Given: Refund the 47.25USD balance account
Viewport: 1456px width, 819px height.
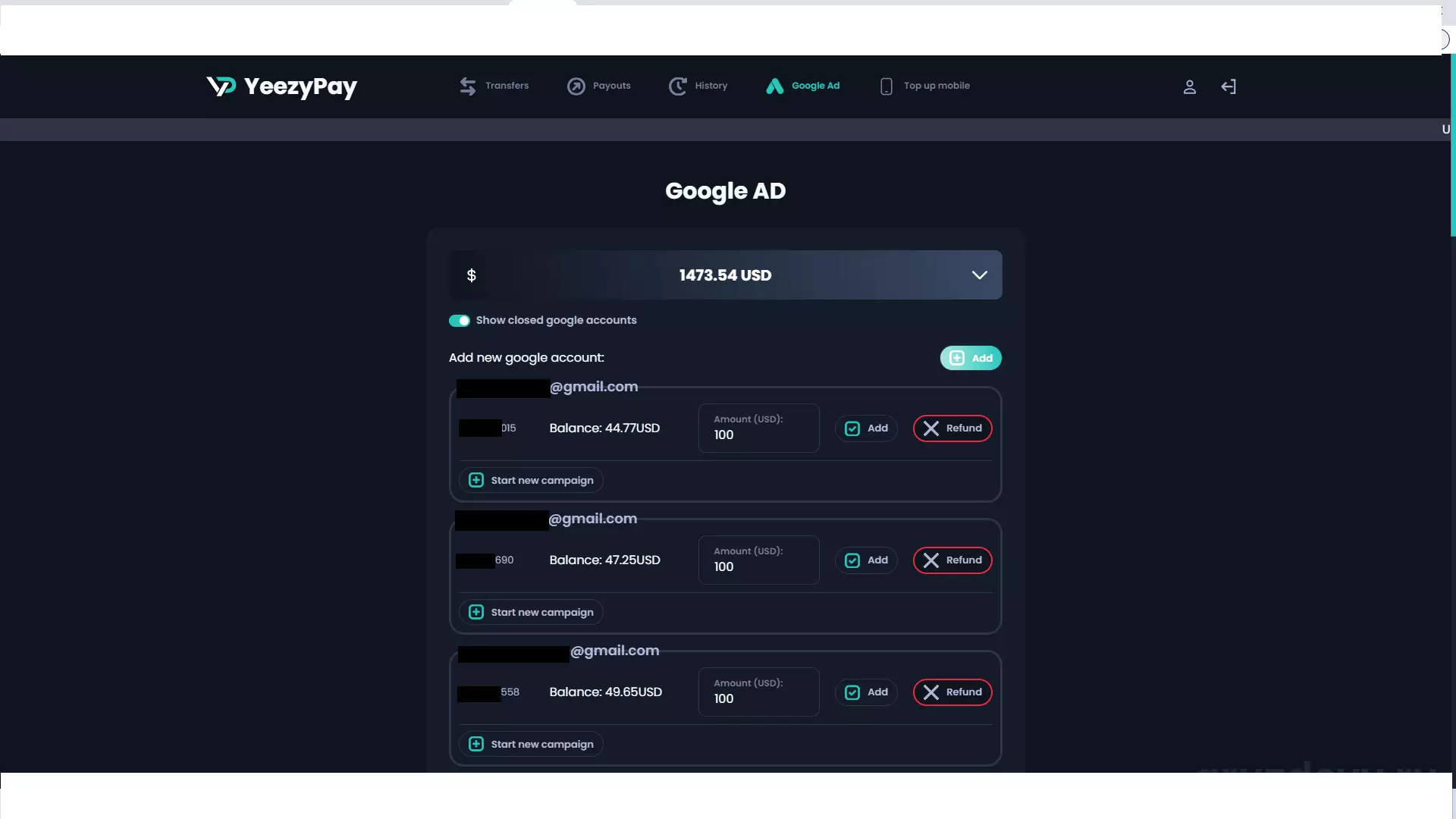Looking at the screenshot, I should (x=952, y=560).
